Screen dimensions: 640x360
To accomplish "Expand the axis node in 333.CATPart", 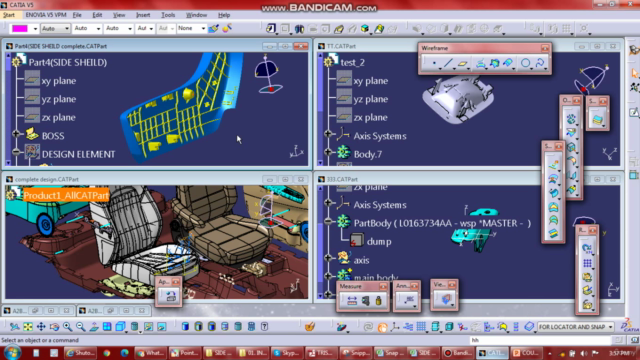I will click(328, 258).
